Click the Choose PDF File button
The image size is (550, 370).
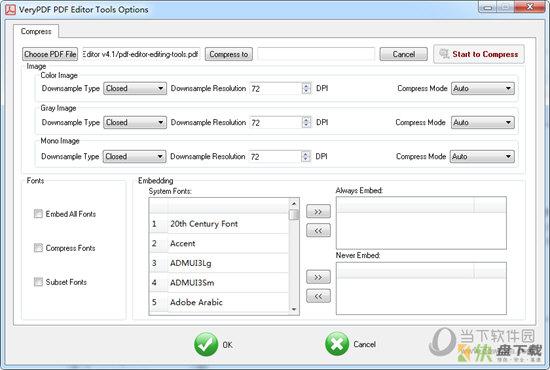pos(50,54)
